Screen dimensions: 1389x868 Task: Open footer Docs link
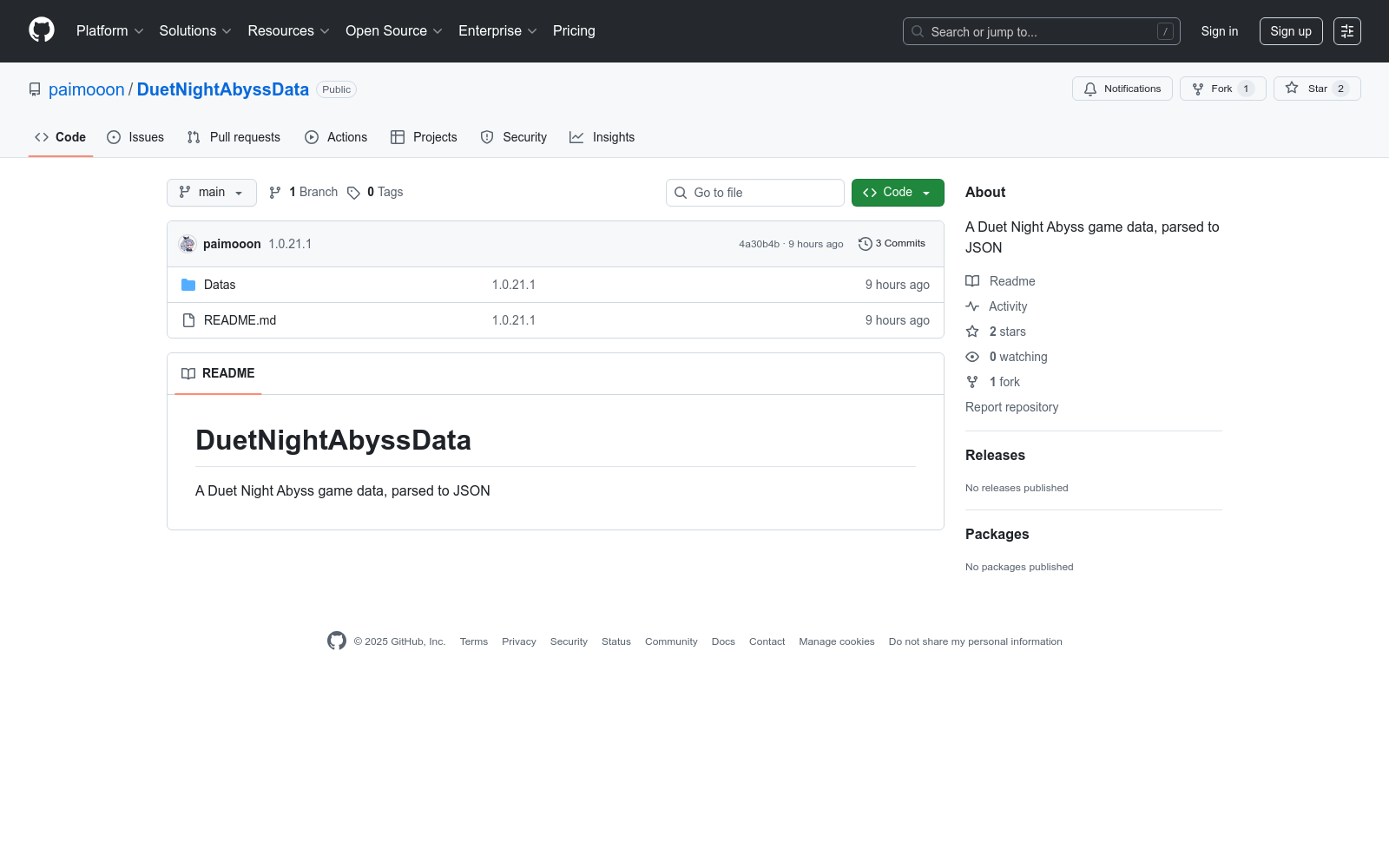[x=723, y=641]
